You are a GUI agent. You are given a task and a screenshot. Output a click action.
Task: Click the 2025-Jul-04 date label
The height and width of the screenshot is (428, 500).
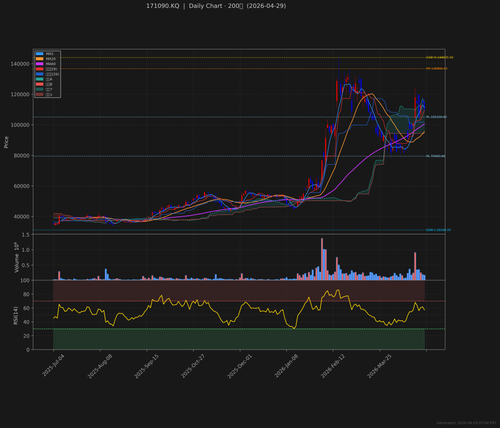[x=53, y=366]
